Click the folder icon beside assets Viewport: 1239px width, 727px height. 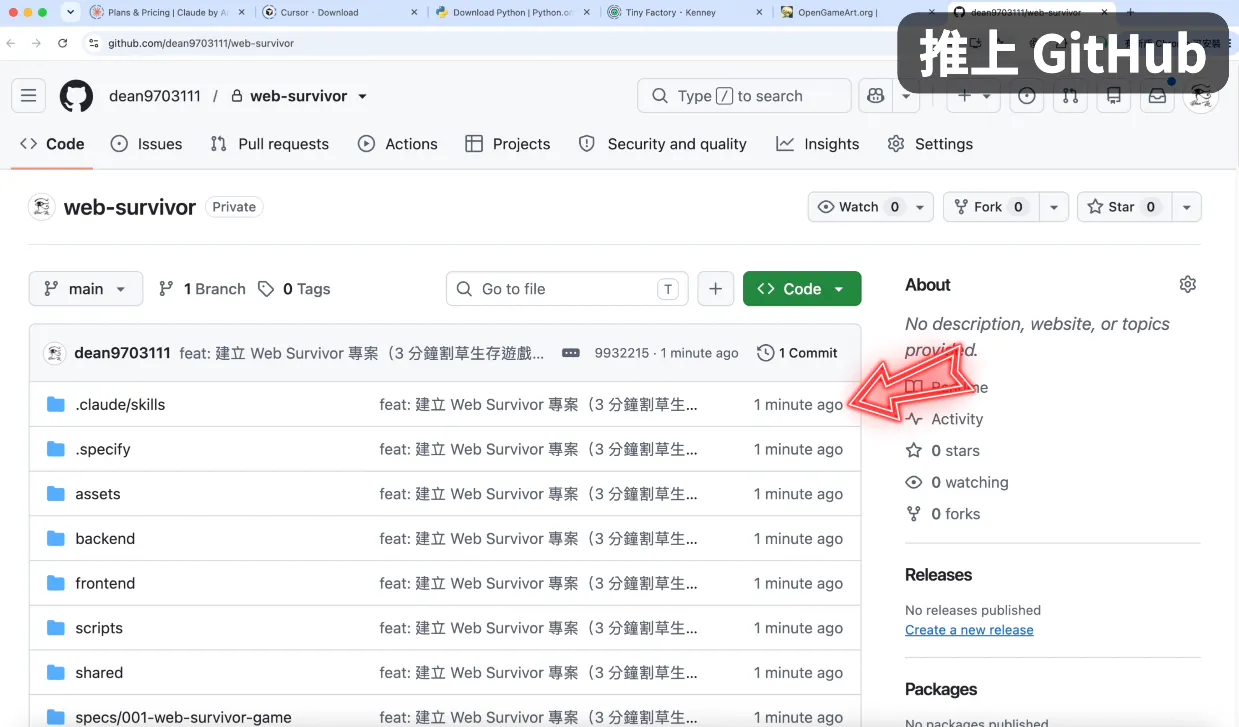point(56,494)
